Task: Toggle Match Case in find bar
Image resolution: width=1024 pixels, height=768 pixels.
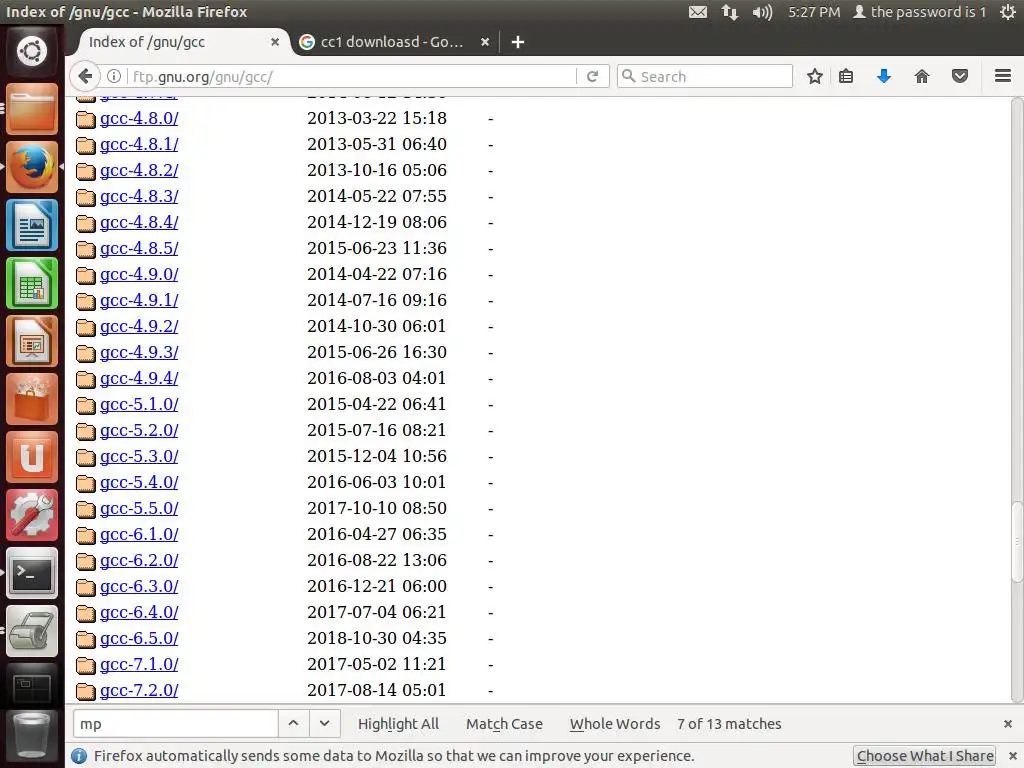Action: 504,724
